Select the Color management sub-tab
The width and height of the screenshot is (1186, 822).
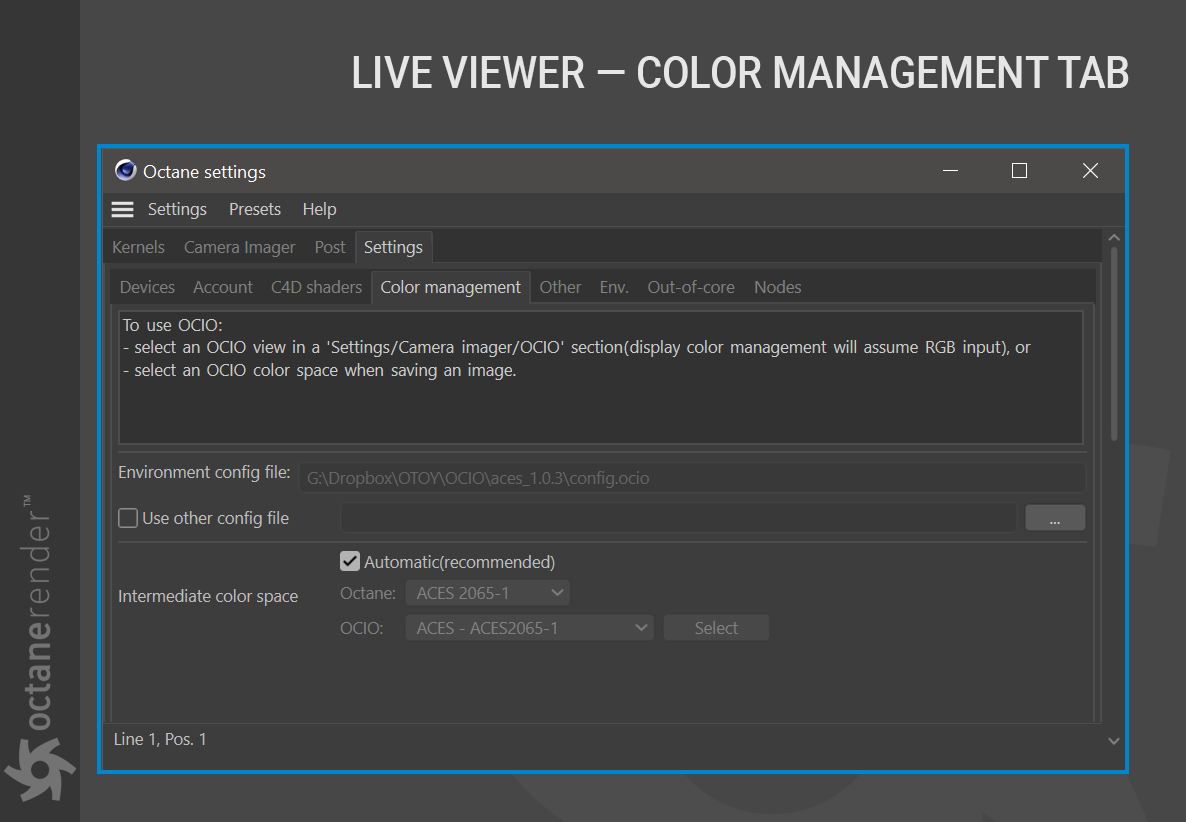click(451, 287)
